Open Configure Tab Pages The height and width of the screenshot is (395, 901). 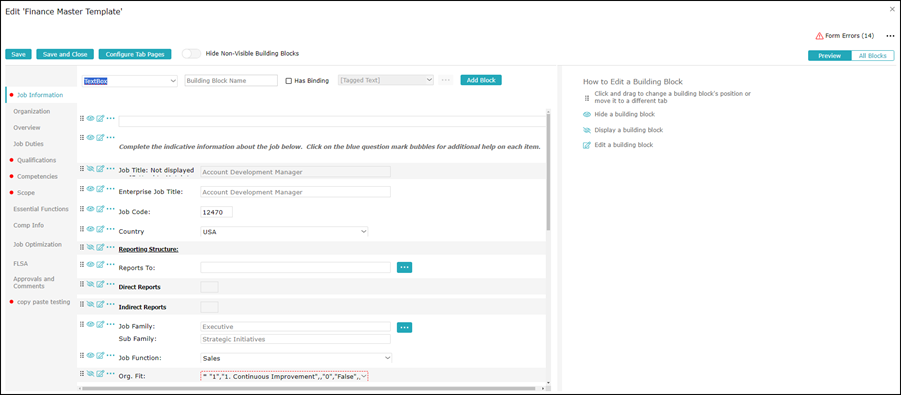tap(135, 54)
